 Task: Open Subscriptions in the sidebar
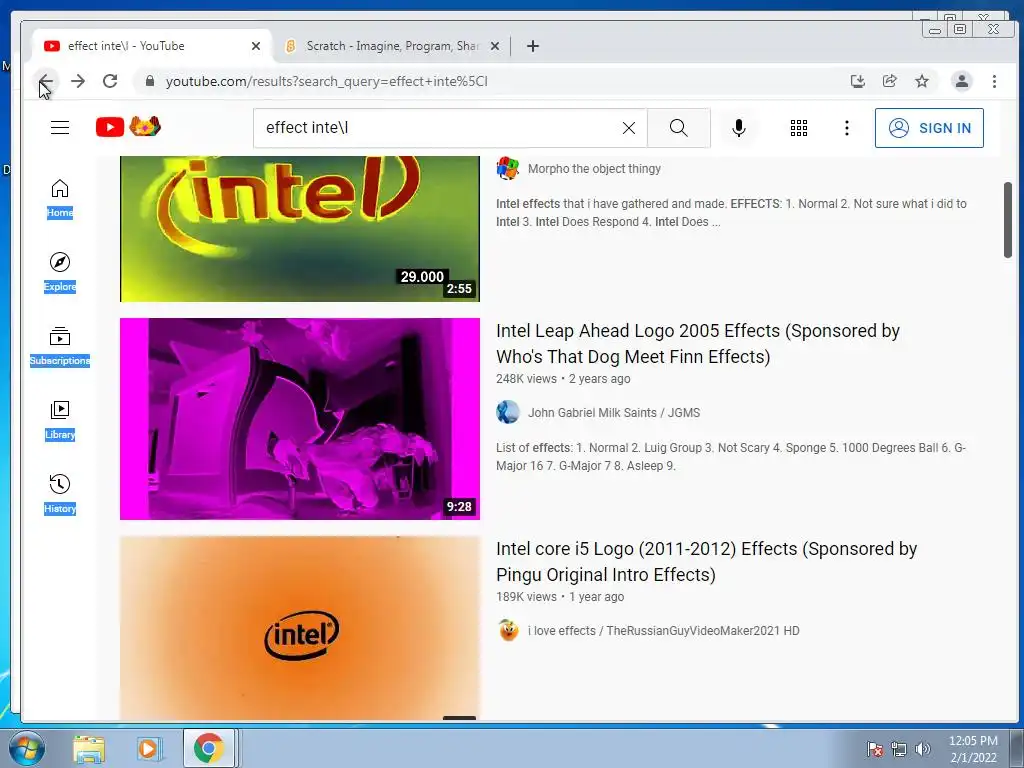60,346
